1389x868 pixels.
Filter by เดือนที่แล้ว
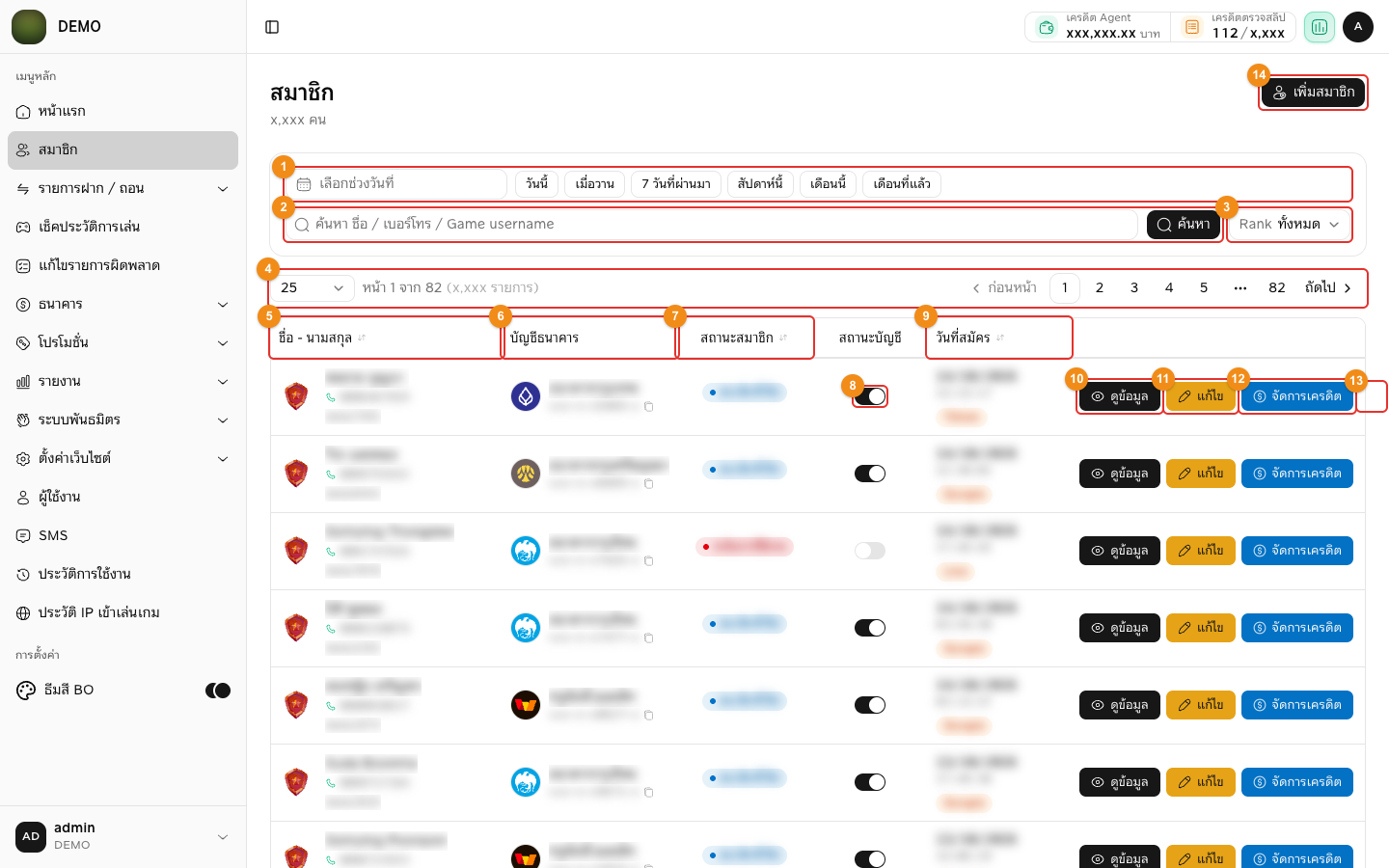click(902, 184)
